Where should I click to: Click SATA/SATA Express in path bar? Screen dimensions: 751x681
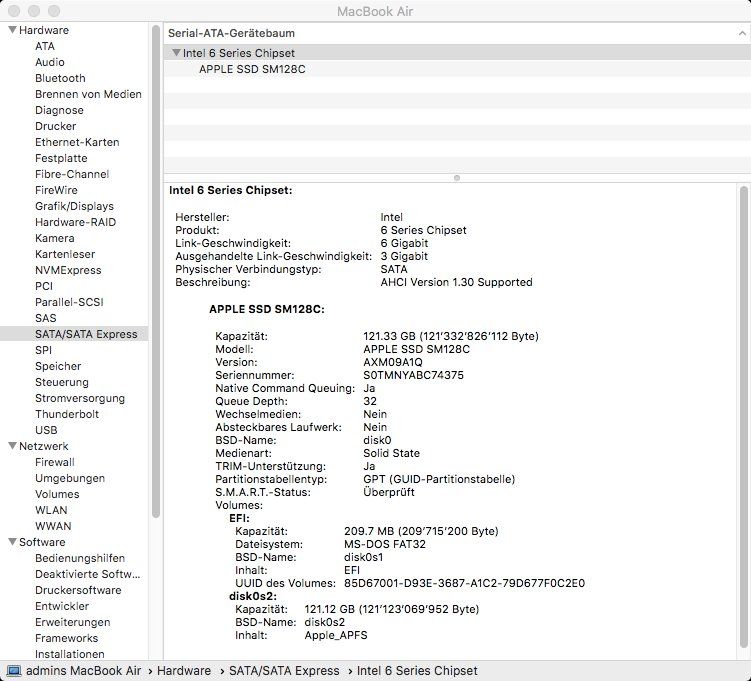[284, 670]
